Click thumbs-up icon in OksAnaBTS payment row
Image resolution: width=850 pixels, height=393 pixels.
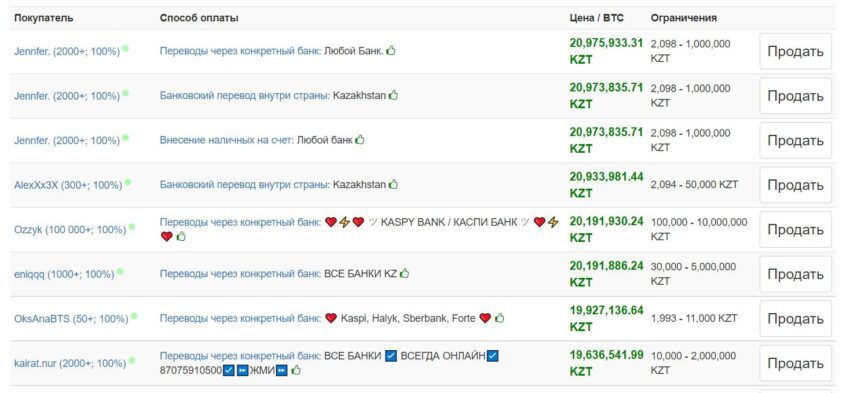pos(499,318)
